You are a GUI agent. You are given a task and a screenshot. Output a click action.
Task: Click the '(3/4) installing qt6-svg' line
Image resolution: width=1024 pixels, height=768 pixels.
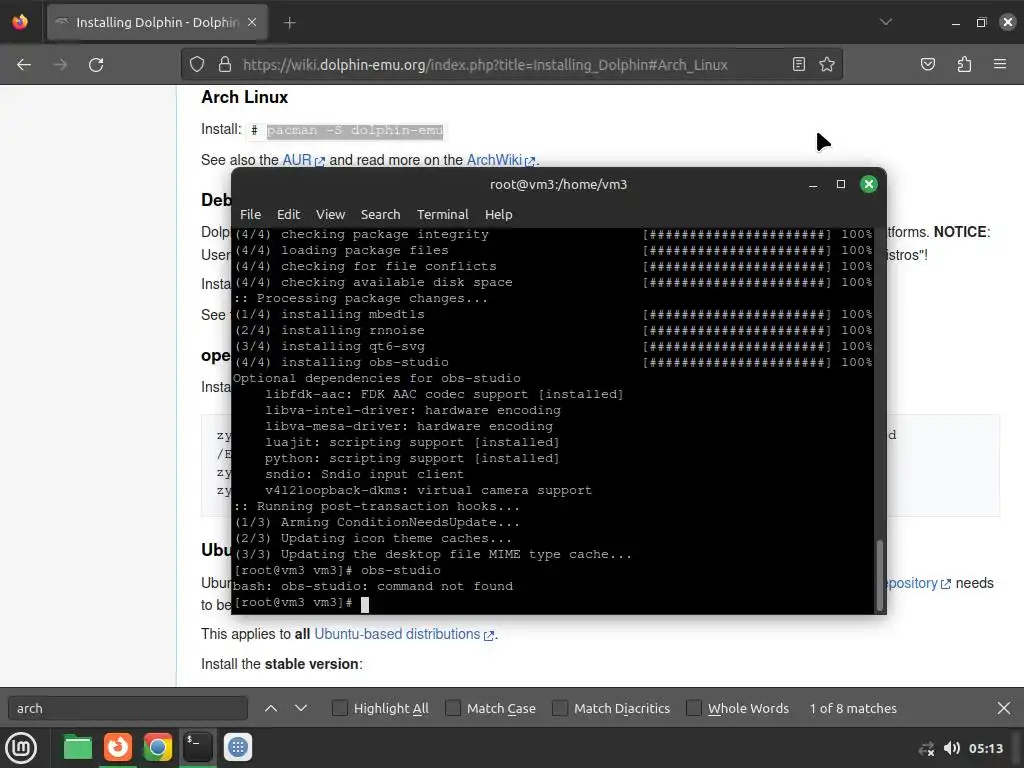point(330,346)
